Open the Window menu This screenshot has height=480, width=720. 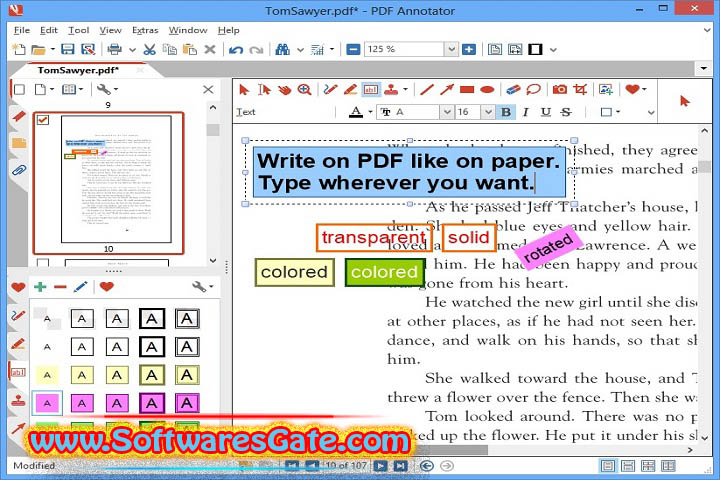click(188, 30)
